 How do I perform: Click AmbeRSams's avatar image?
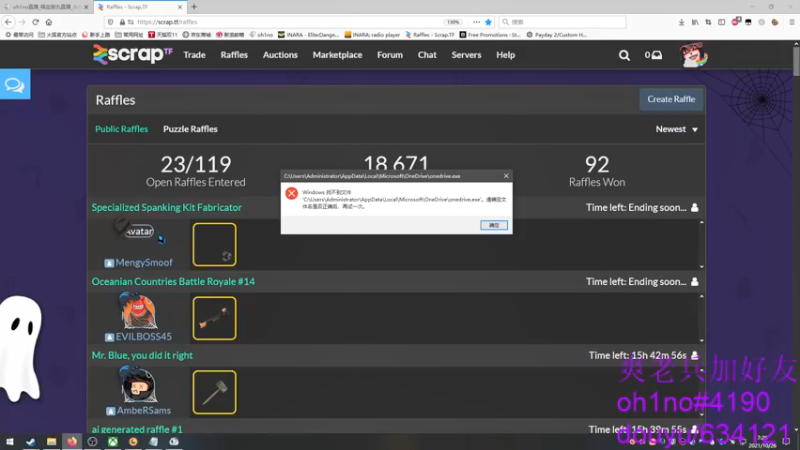click(x=138, y=384)
